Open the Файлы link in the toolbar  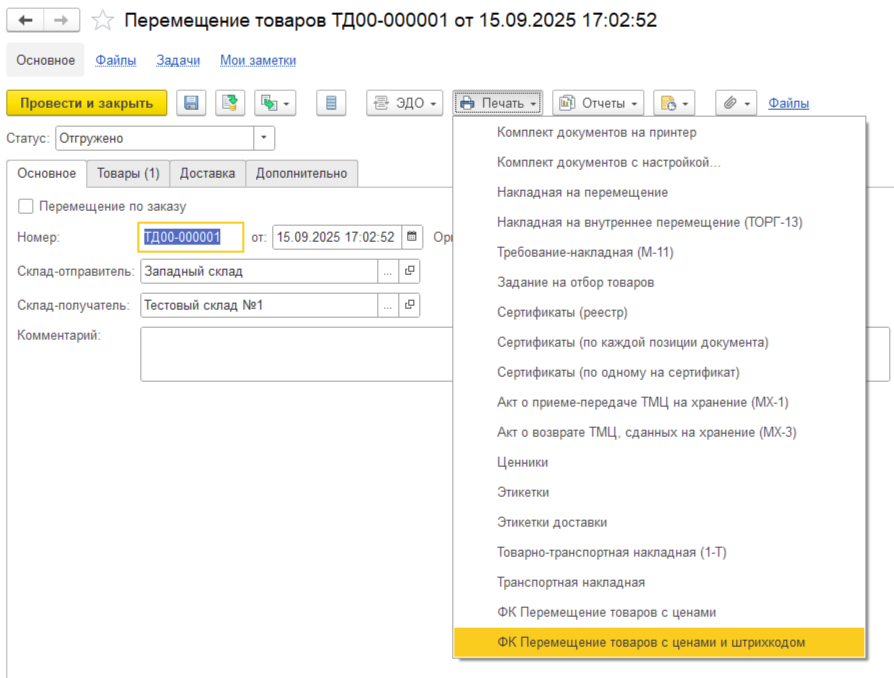tap(789, 103)
